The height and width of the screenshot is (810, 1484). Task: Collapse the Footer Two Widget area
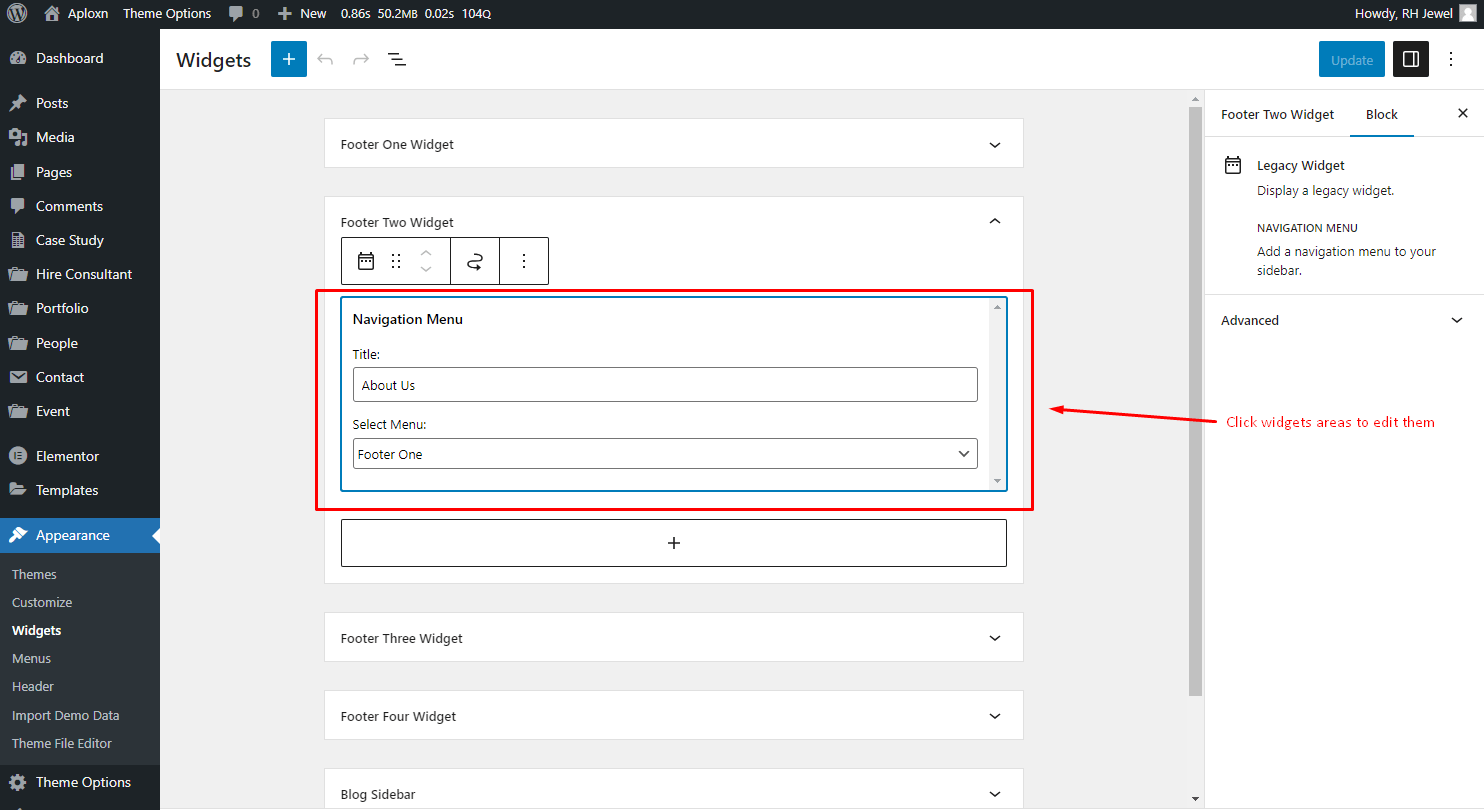point(994,222)
